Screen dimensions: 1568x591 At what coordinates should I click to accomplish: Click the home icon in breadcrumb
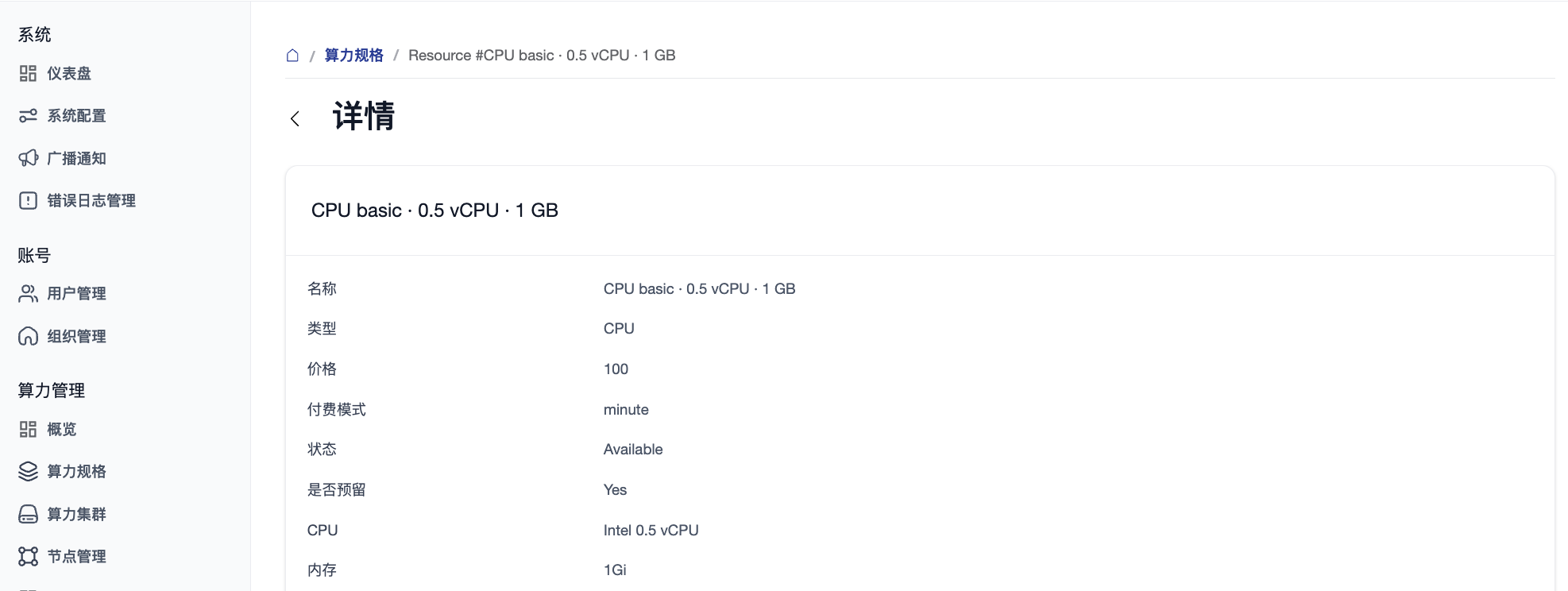point(292,56)
